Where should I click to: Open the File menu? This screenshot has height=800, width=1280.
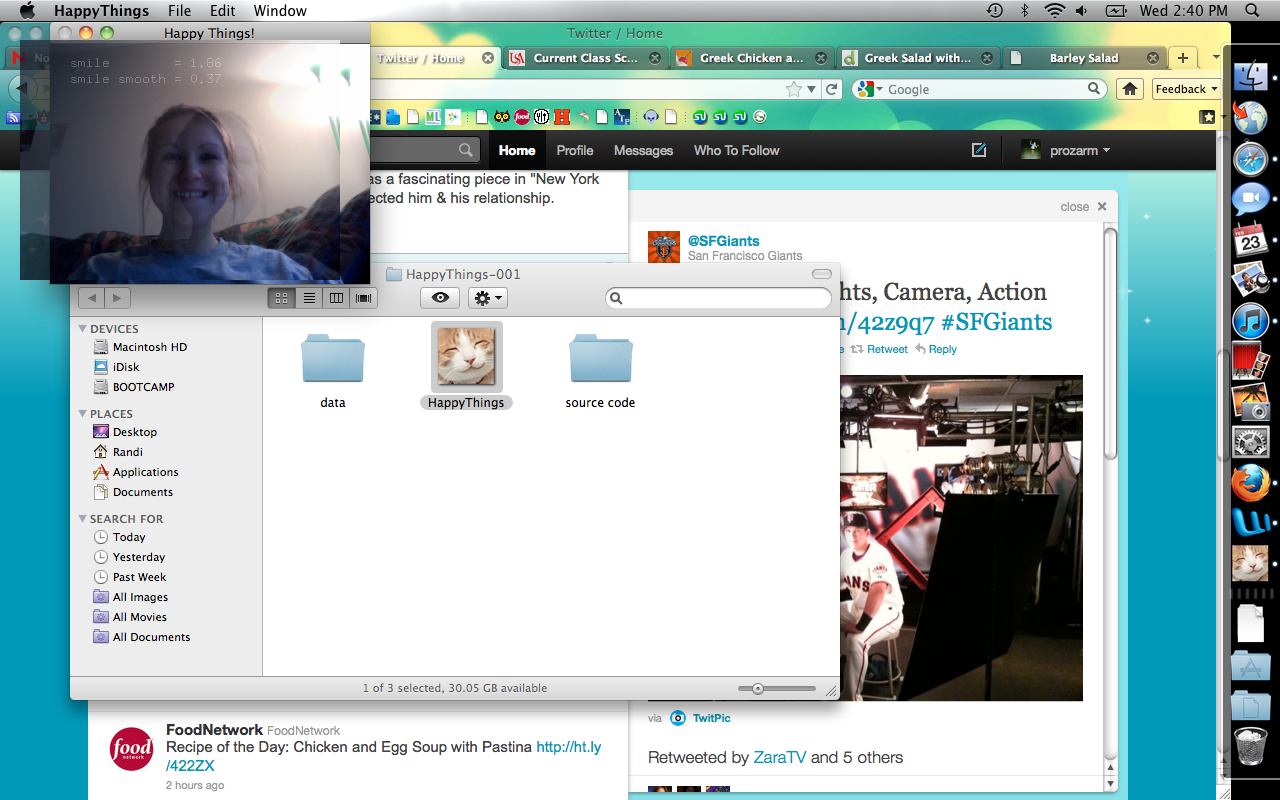click(179, 11)
